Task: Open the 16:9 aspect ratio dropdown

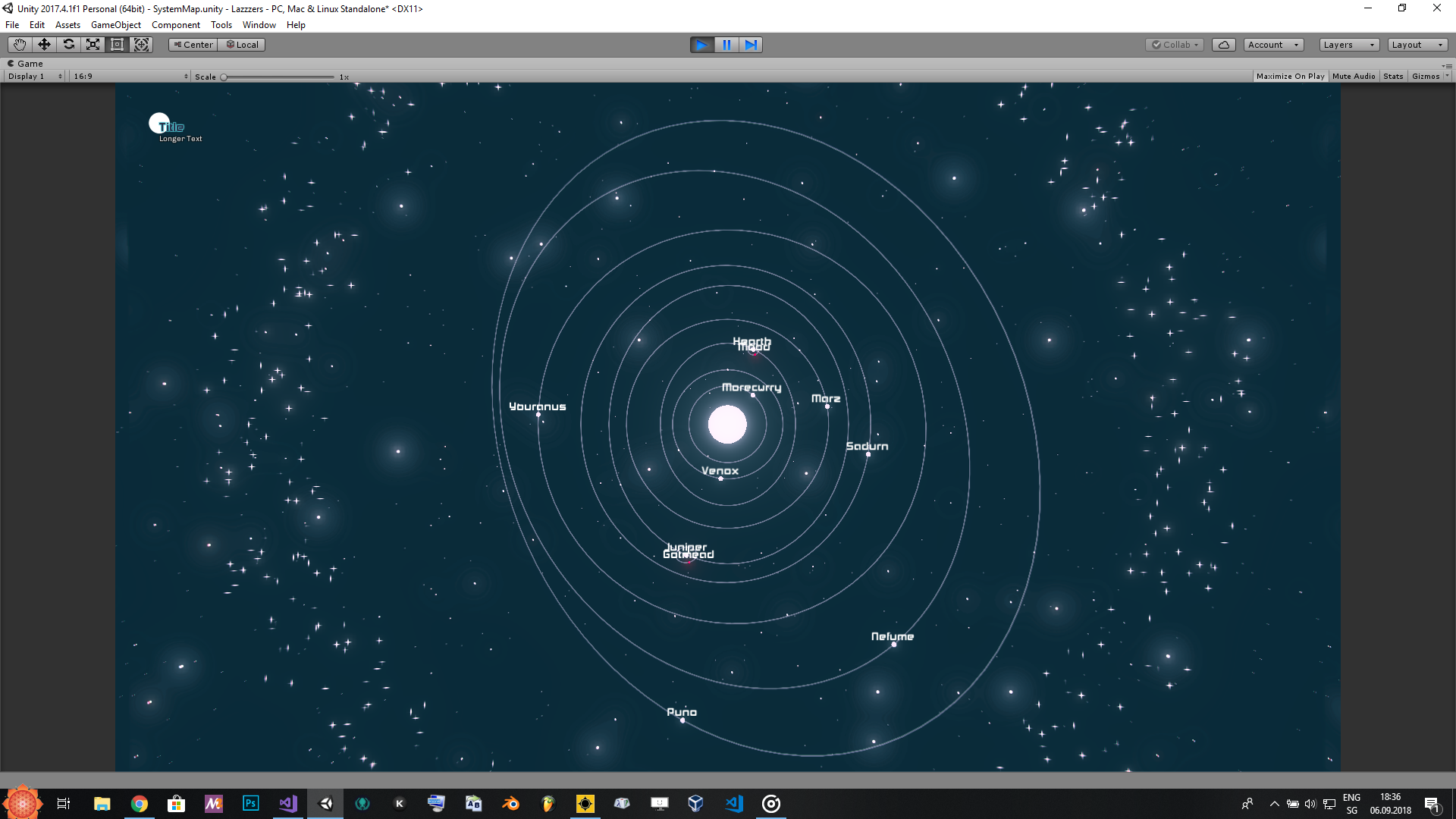Action: pyautogui.click(x=130, y=77)
